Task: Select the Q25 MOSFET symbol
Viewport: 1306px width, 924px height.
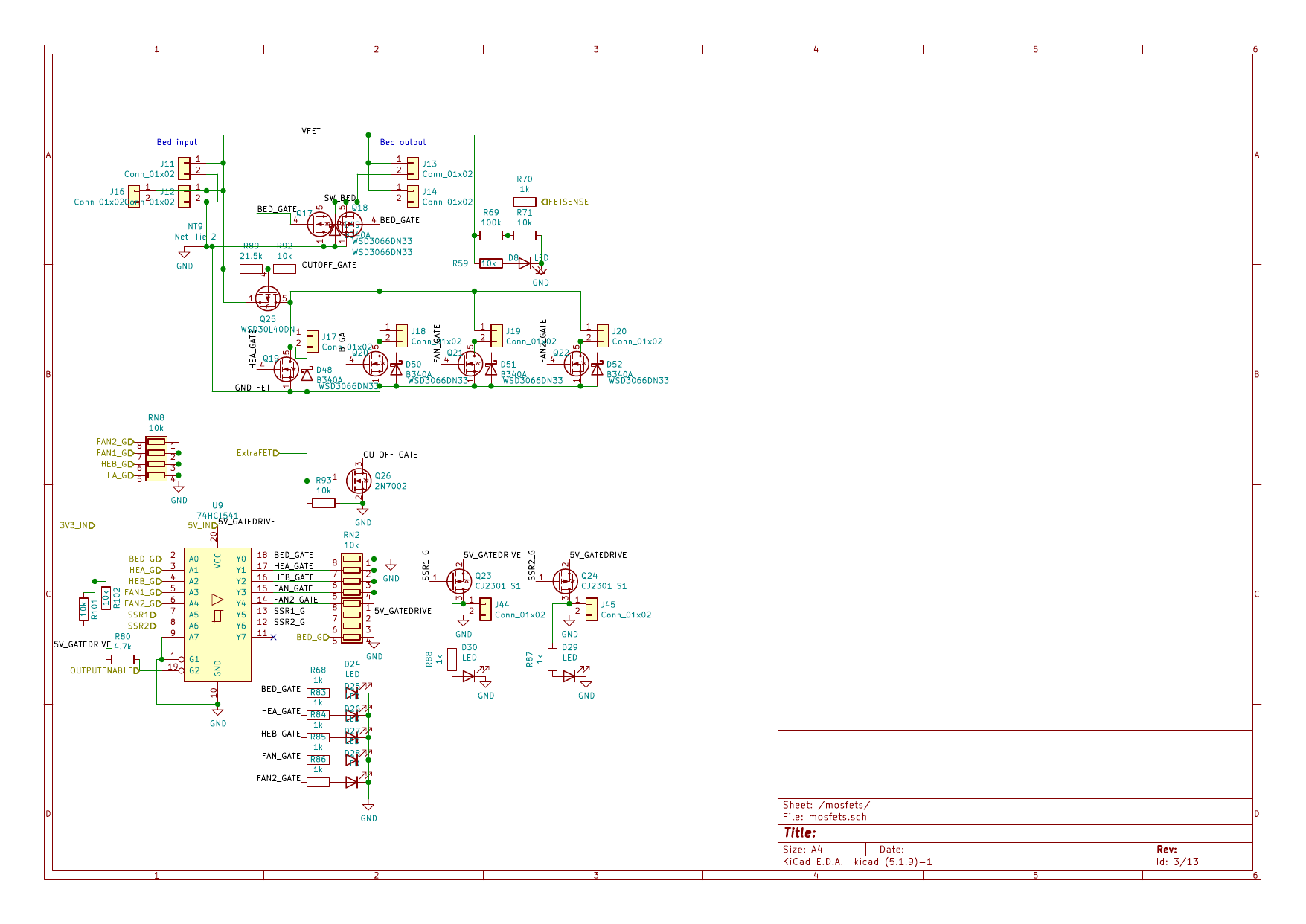Action: 267,298
